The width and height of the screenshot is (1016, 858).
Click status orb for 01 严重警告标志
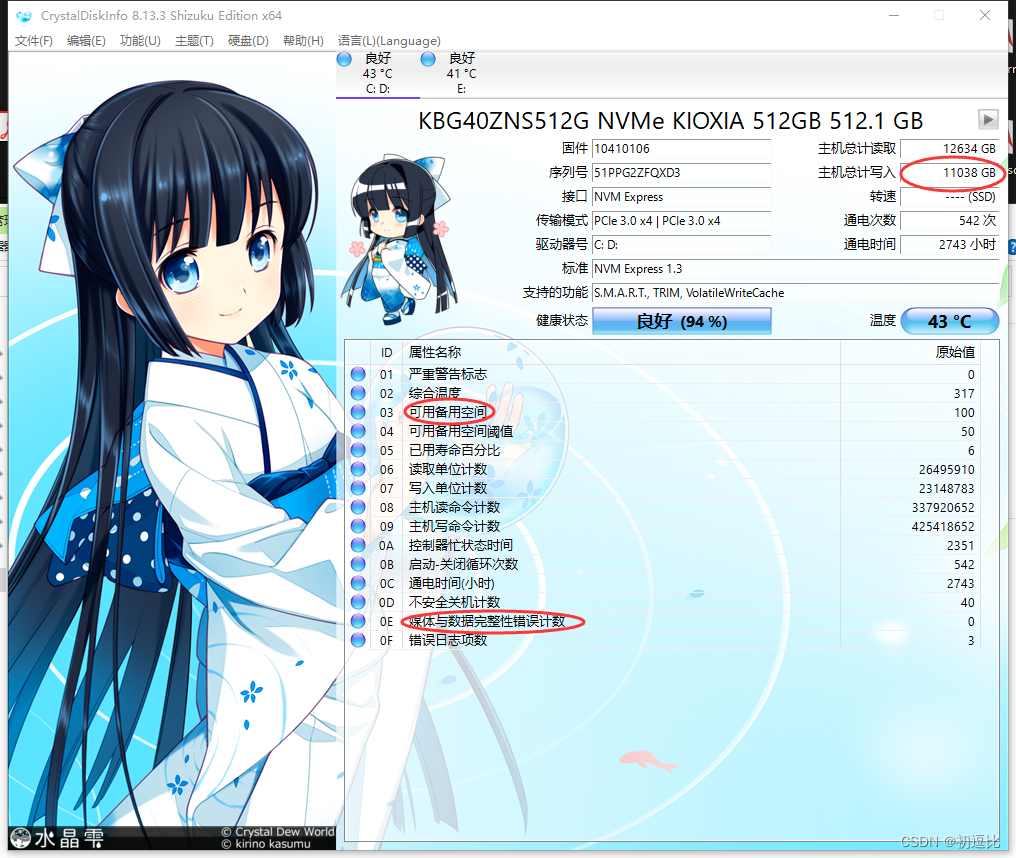click(x=358, y=374)
